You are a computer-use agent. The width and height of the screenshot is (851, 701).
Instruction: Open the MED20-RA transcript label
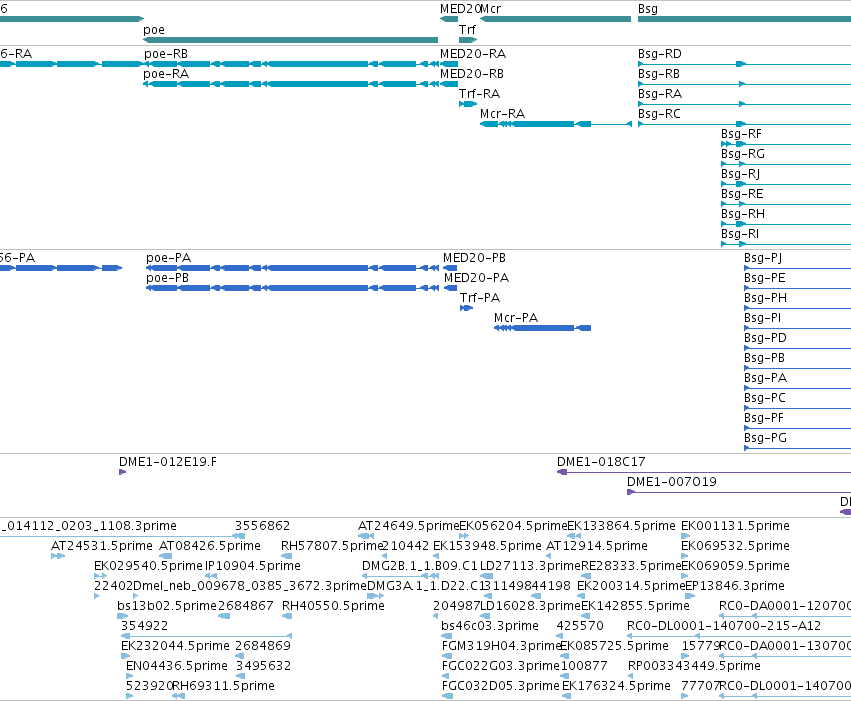point(473,54)
